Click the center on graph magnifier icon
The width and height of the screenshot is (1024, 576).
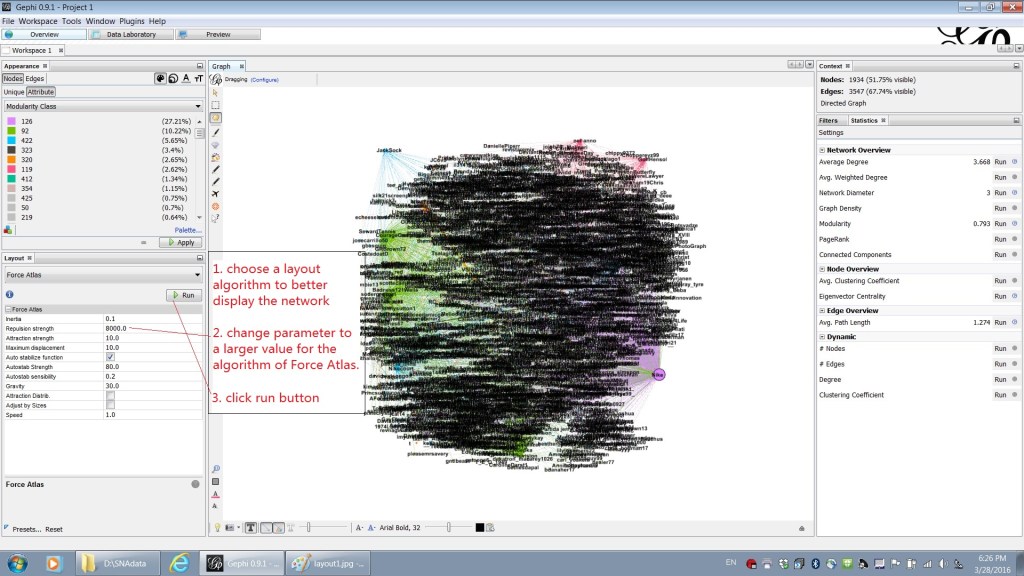215,468
